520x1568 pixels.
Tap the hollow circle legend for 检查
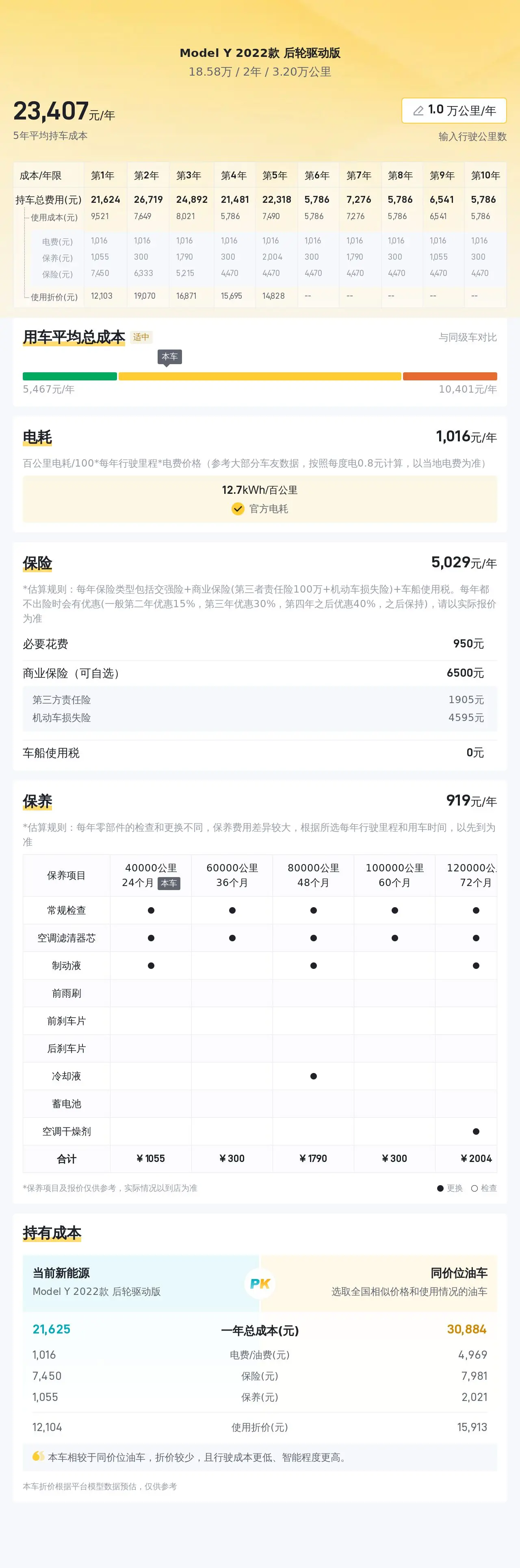[x=474, y=1188]
